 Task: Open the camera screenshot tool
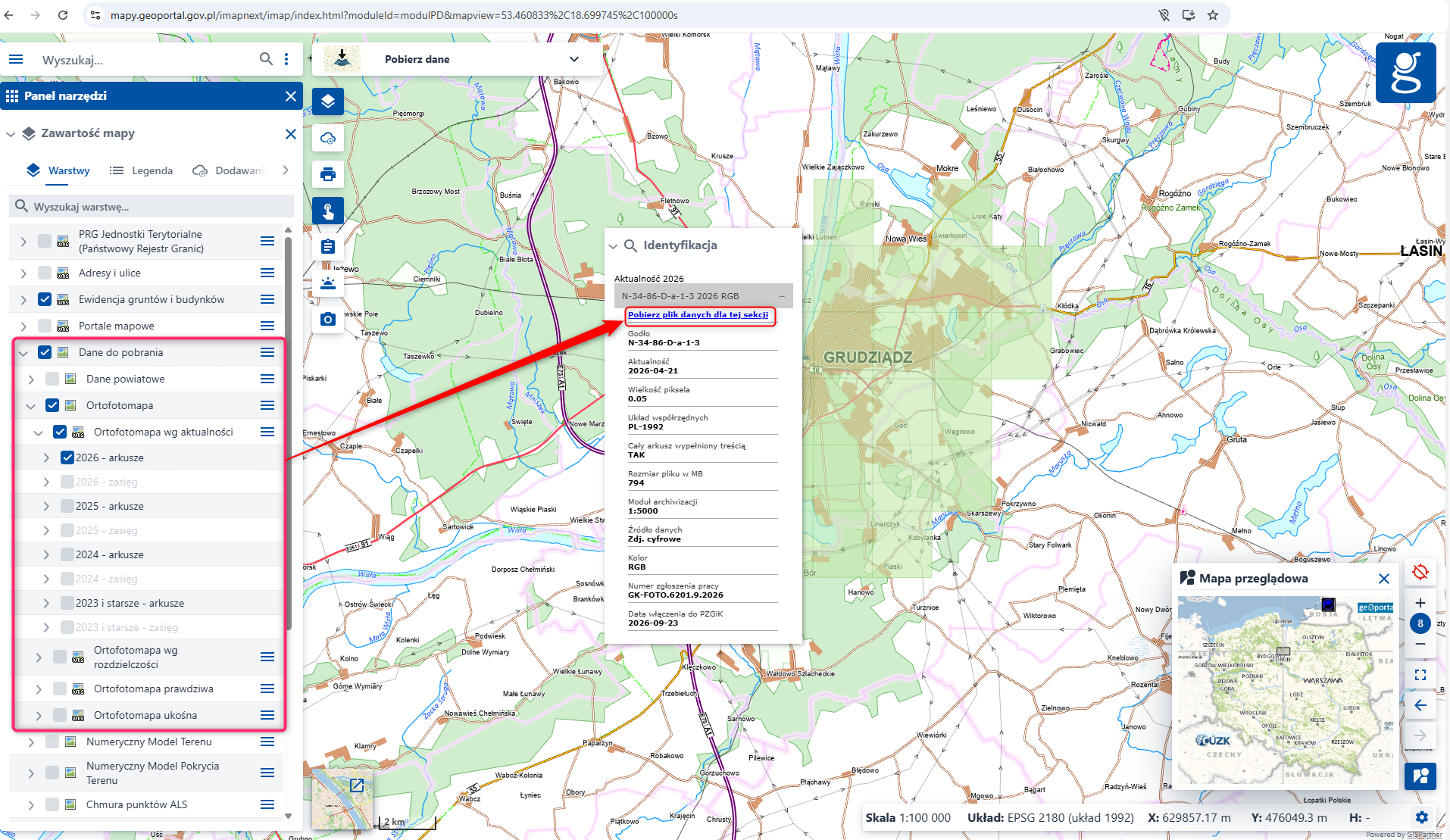click(x=328, y=319)
